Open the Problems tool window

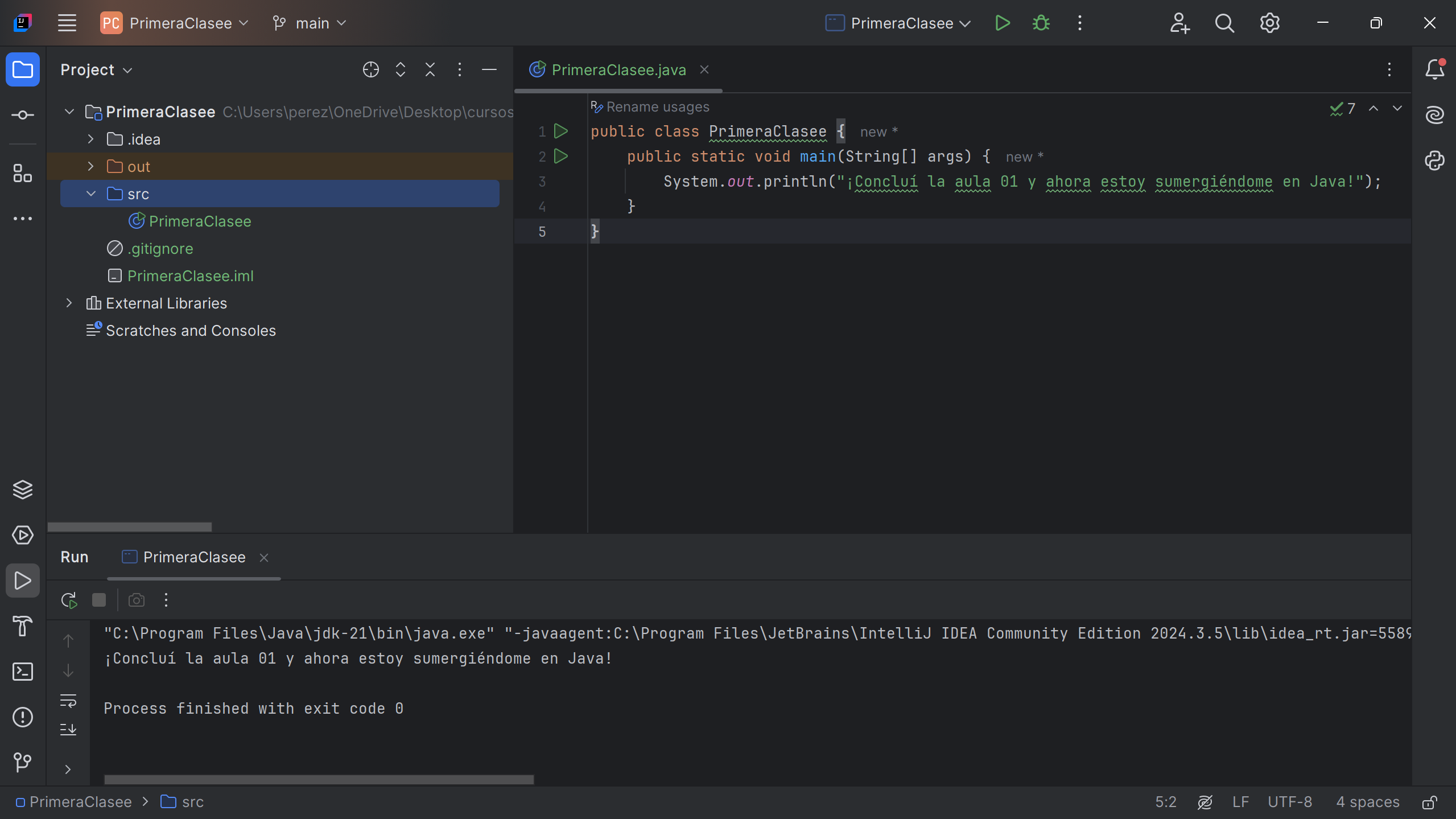pos(23,717)
